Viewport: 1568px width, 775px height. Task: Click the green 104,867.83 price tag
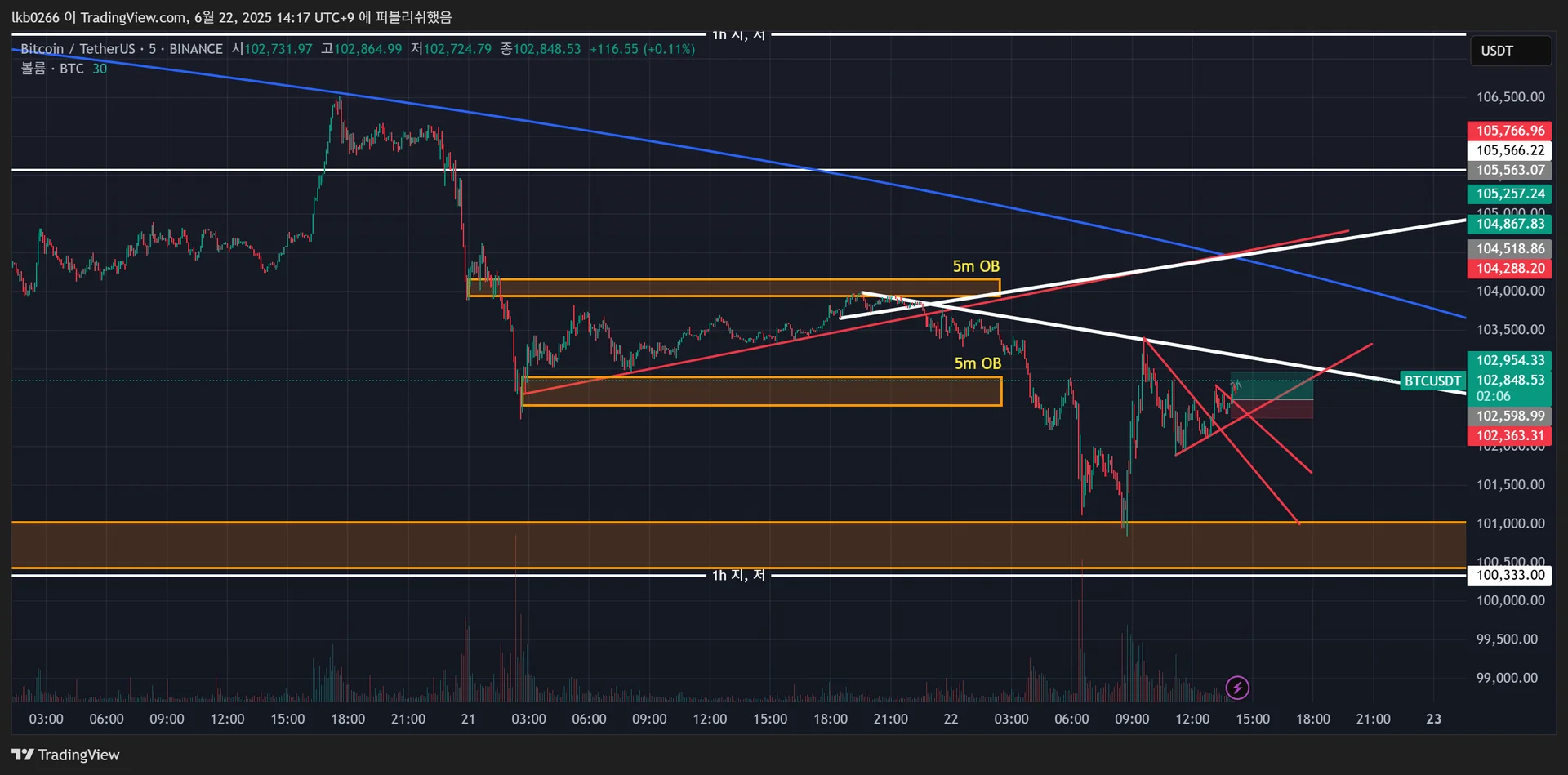point(1509,224)
